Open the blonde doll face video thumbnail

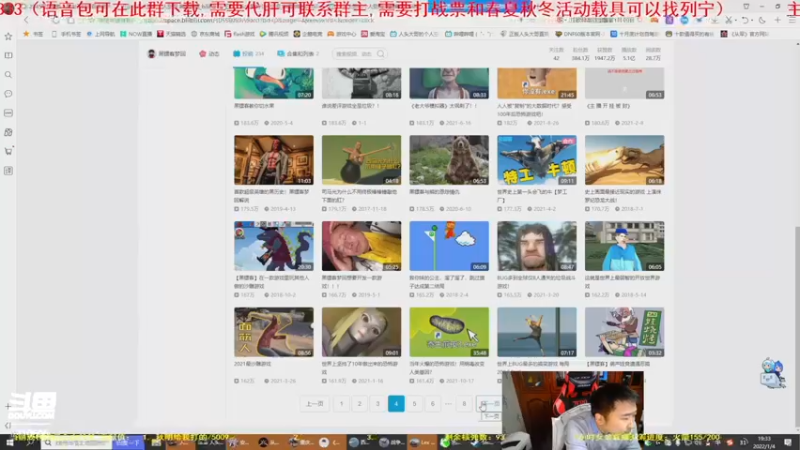click(361, 332)
